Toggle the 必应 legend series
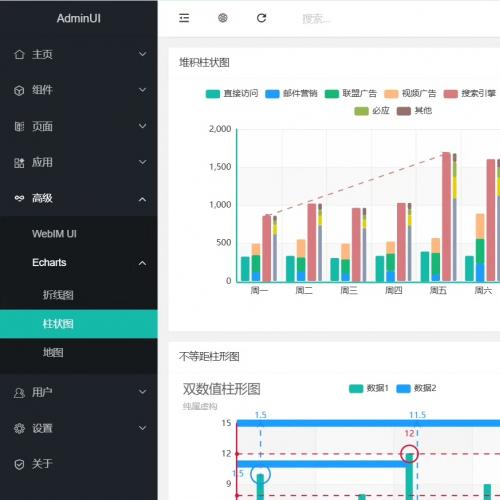The height and width of the screenshot is (500, 500). [372, 111]
